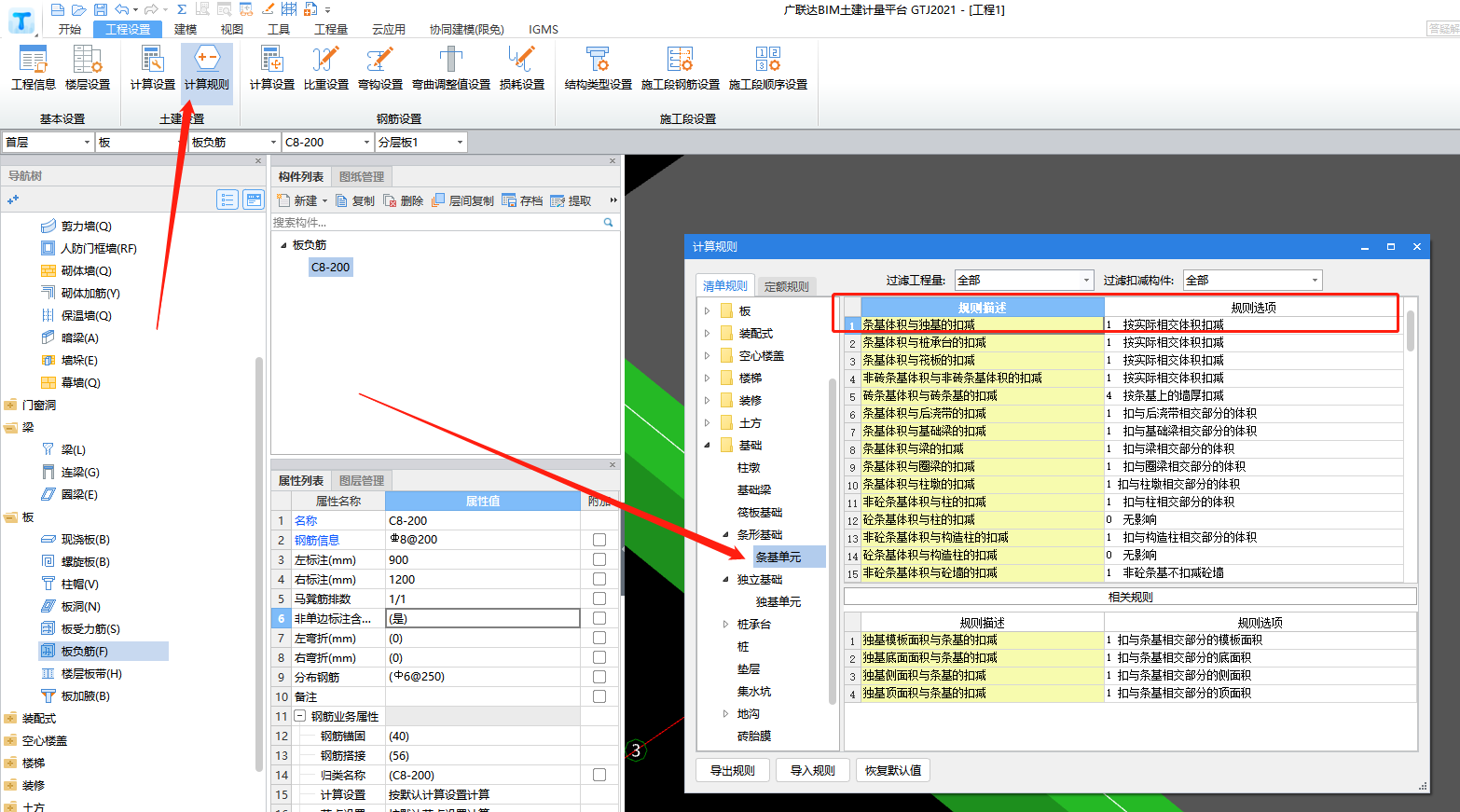
Task: Click 导入规则 button
Action: 813,770
